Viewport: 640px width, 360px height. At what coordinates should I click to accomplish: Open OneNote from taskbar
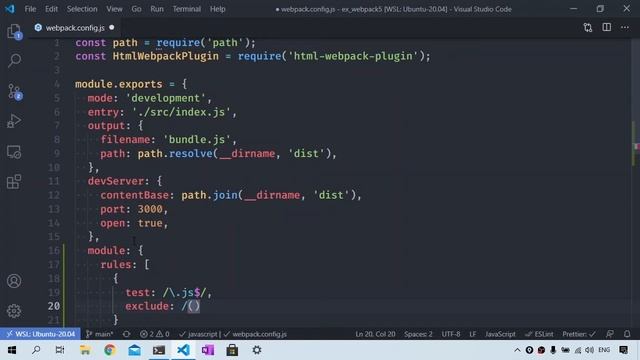(x=207, y=350)
